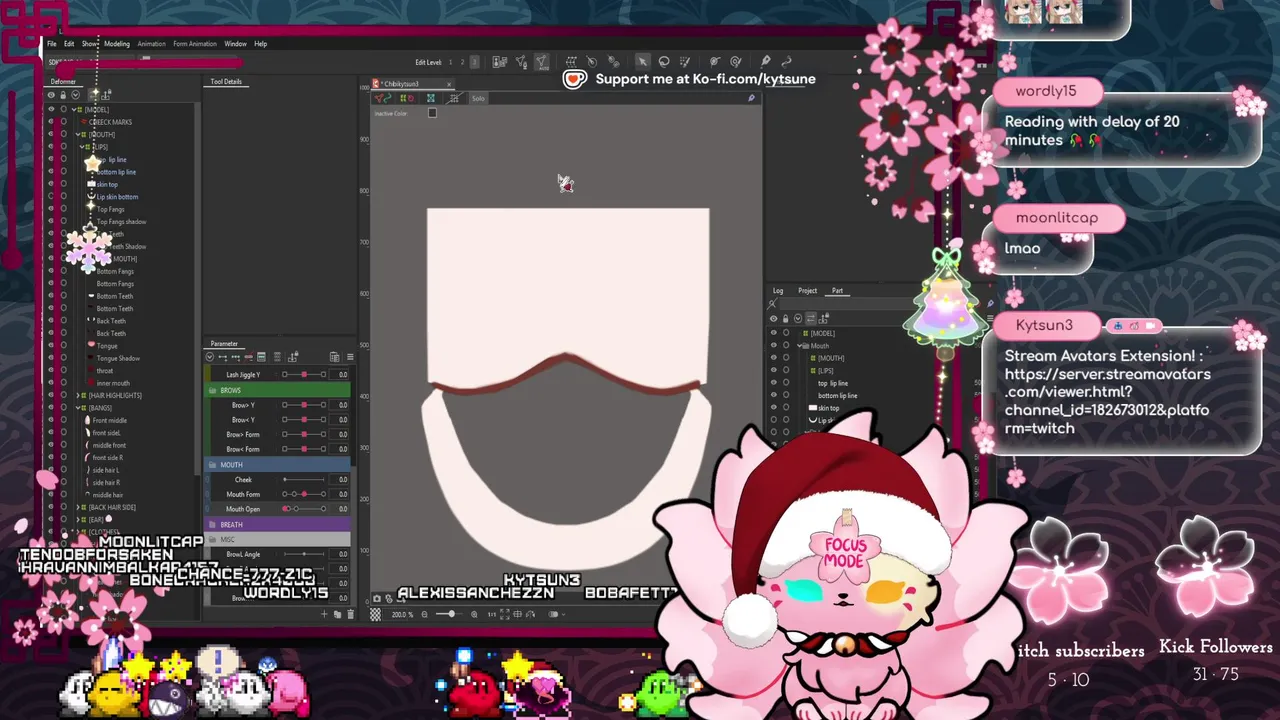Click the zoom out magnifier icon

pos(425,614)
